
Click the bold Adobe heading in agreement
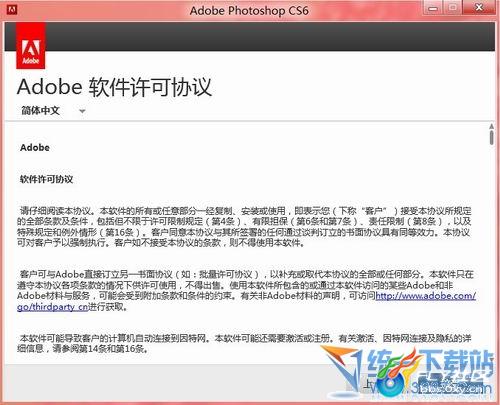(35, 147)
